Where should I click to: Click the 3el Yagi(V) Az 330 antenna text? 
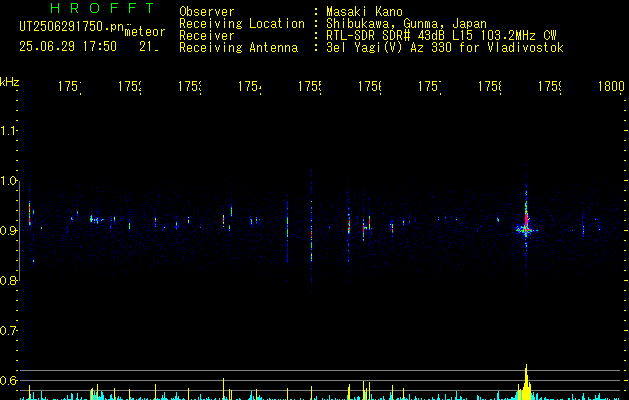click(445, 48)
